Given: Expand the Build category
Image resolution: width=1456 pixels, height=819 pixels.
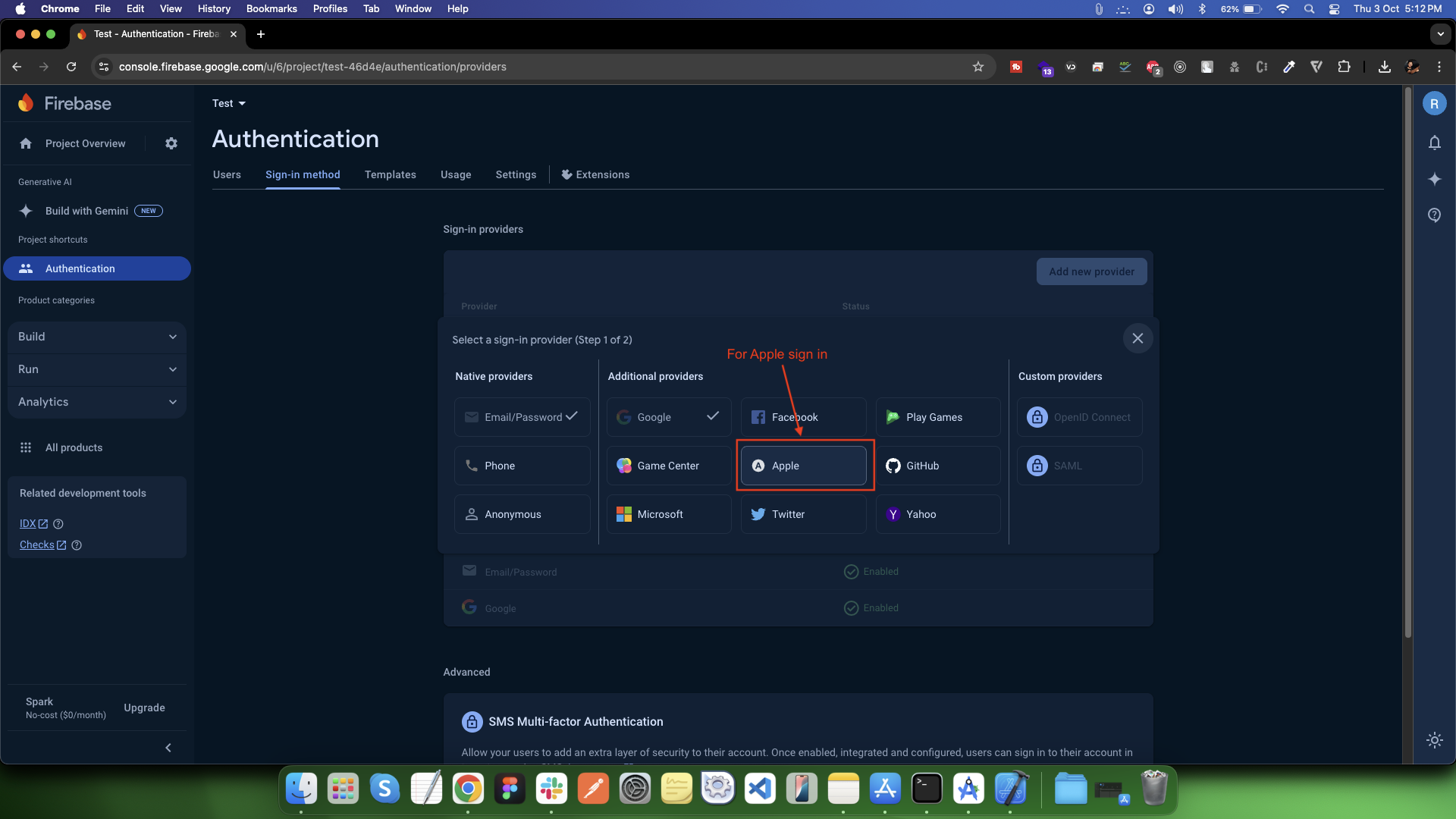Looking at the screenshot, I should (x=97, y=337).
